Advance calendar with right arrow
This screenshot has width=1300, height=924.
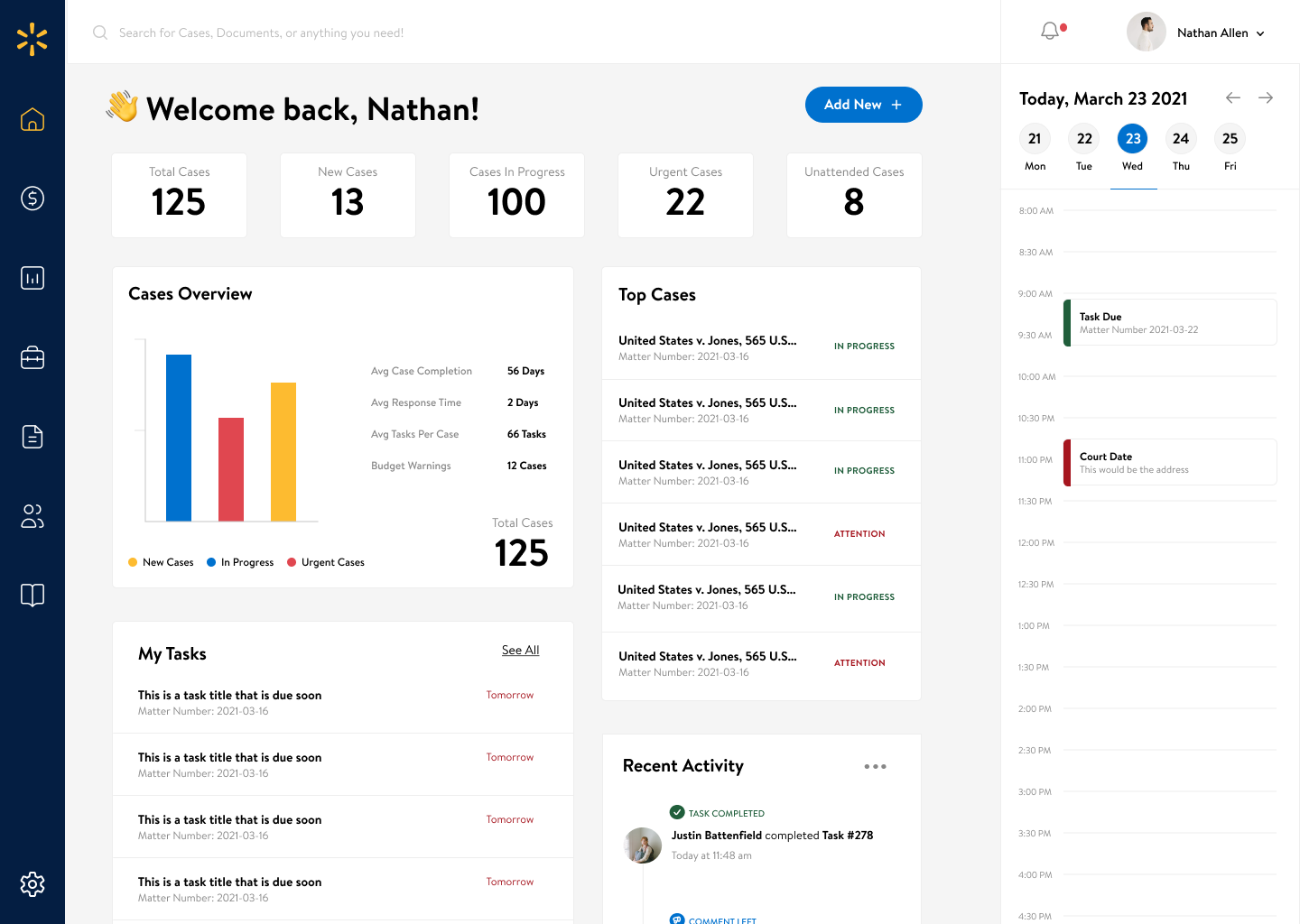click(x=1265, y=97)
